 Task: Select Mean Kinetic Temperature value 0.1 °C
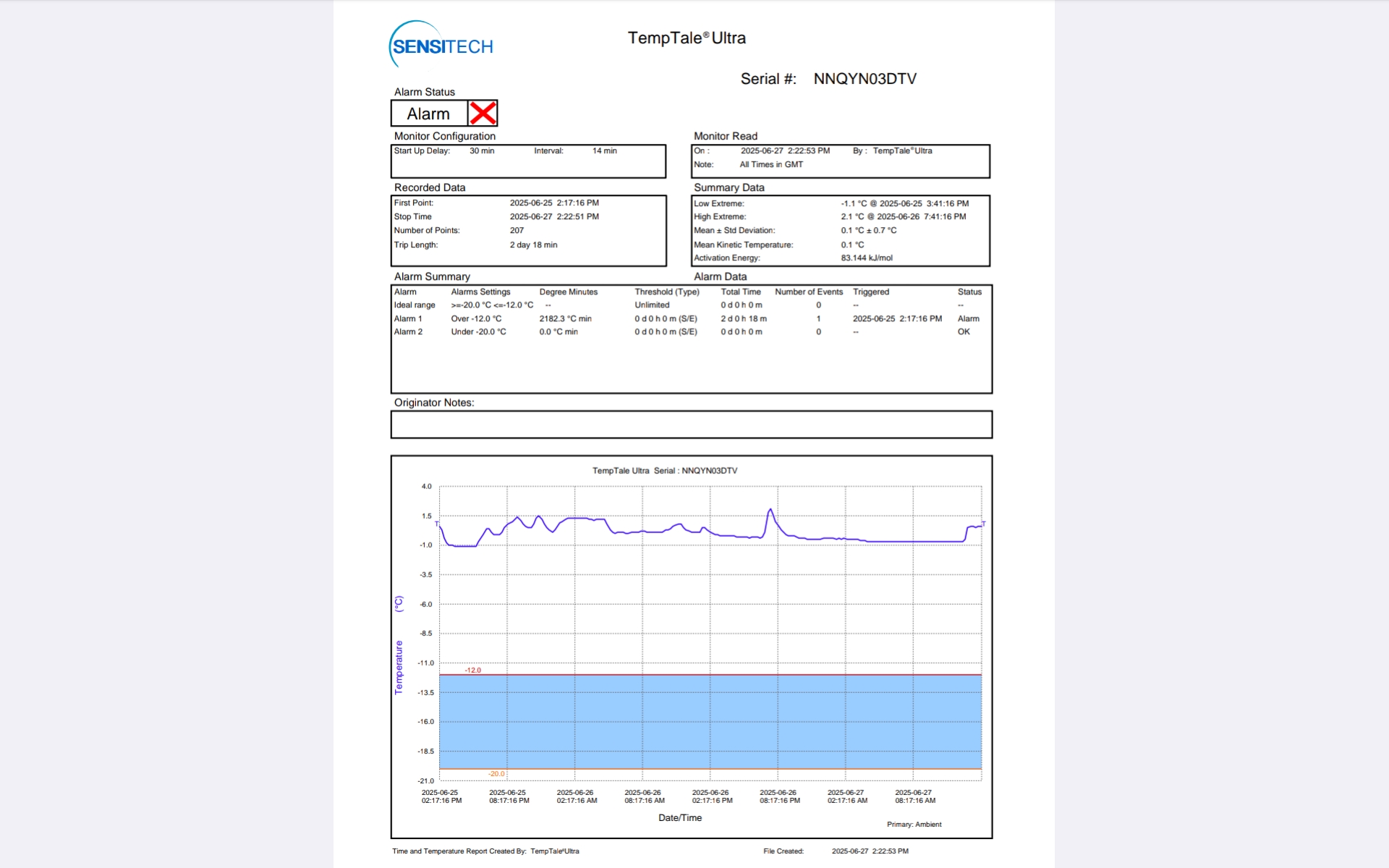click(852, 244)
